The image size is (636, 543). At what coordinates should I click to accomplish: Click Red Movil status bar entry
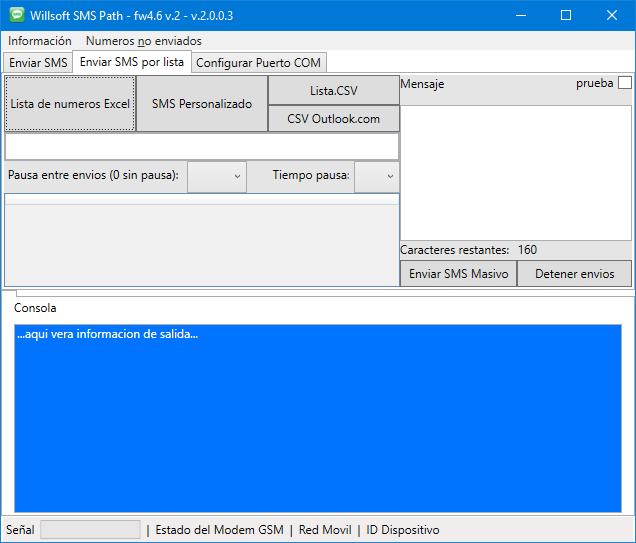point(325,530)
